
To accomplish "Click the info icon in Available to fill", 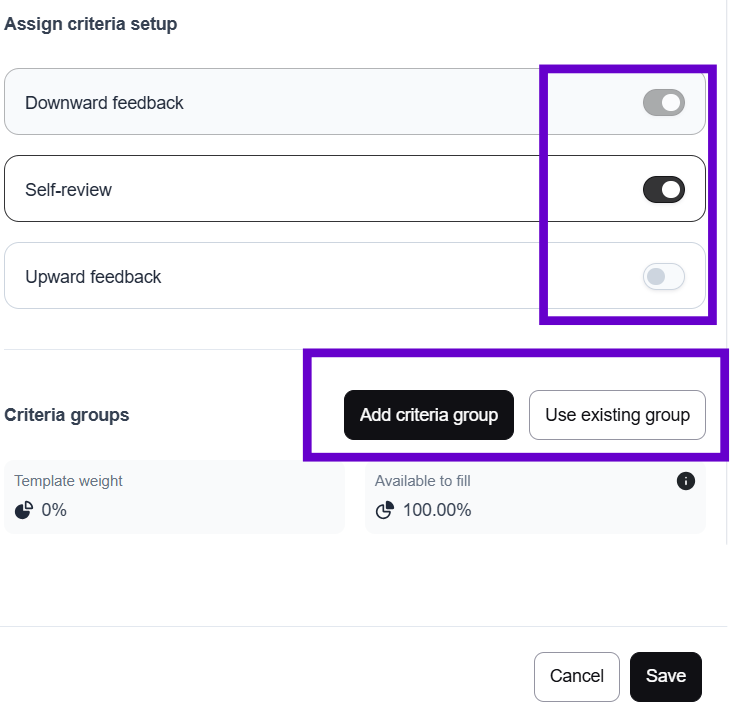I will [686, 481].
